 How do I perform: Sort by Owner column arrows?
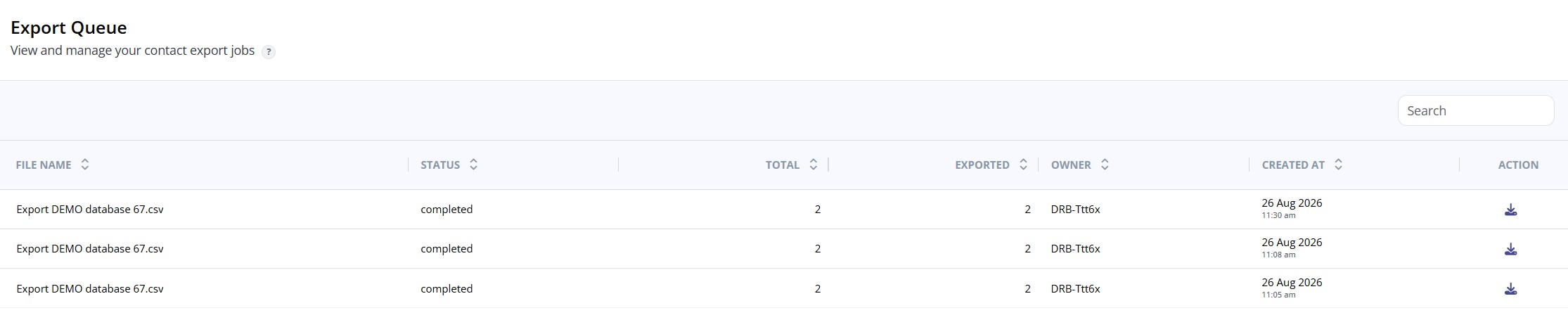1105,165
